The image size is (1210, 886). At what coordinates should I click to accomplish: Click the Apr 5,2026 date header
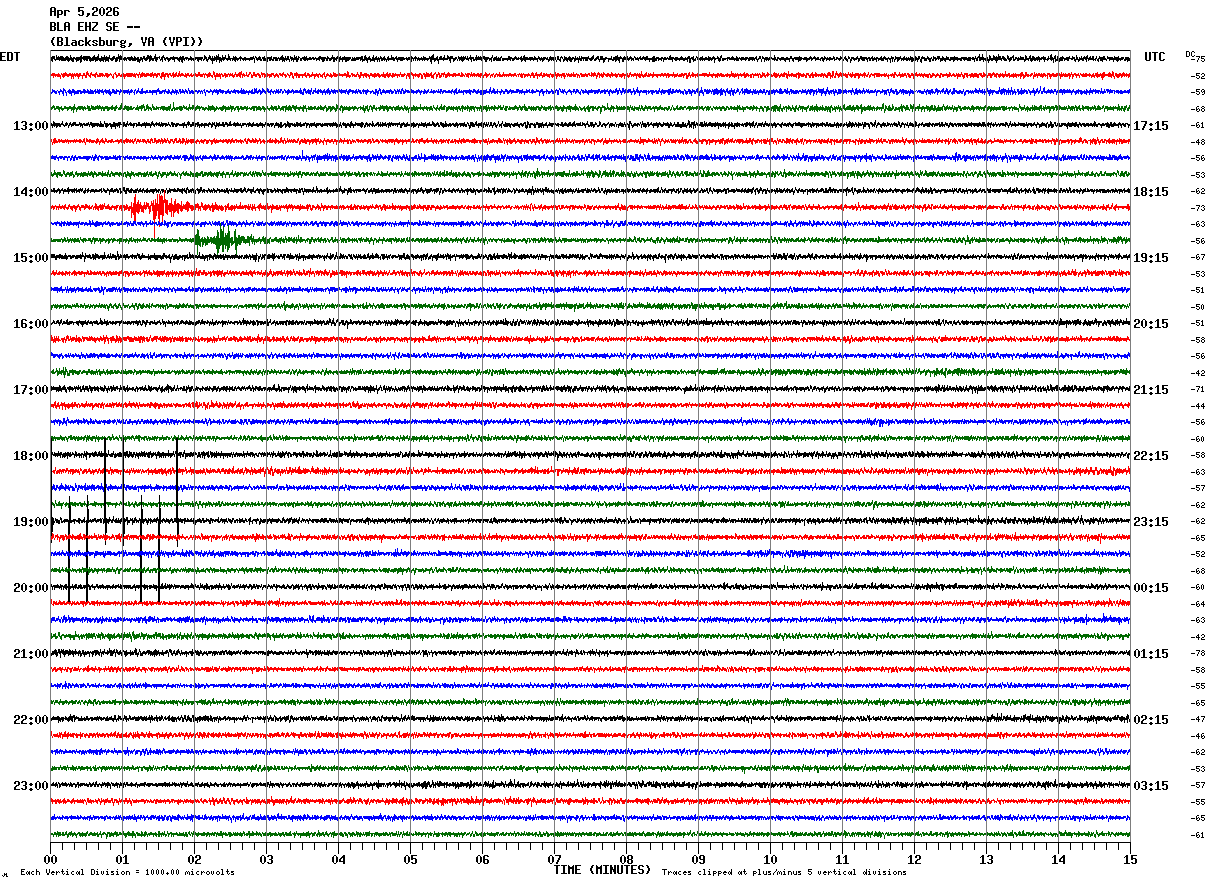(x=84, y=12)
